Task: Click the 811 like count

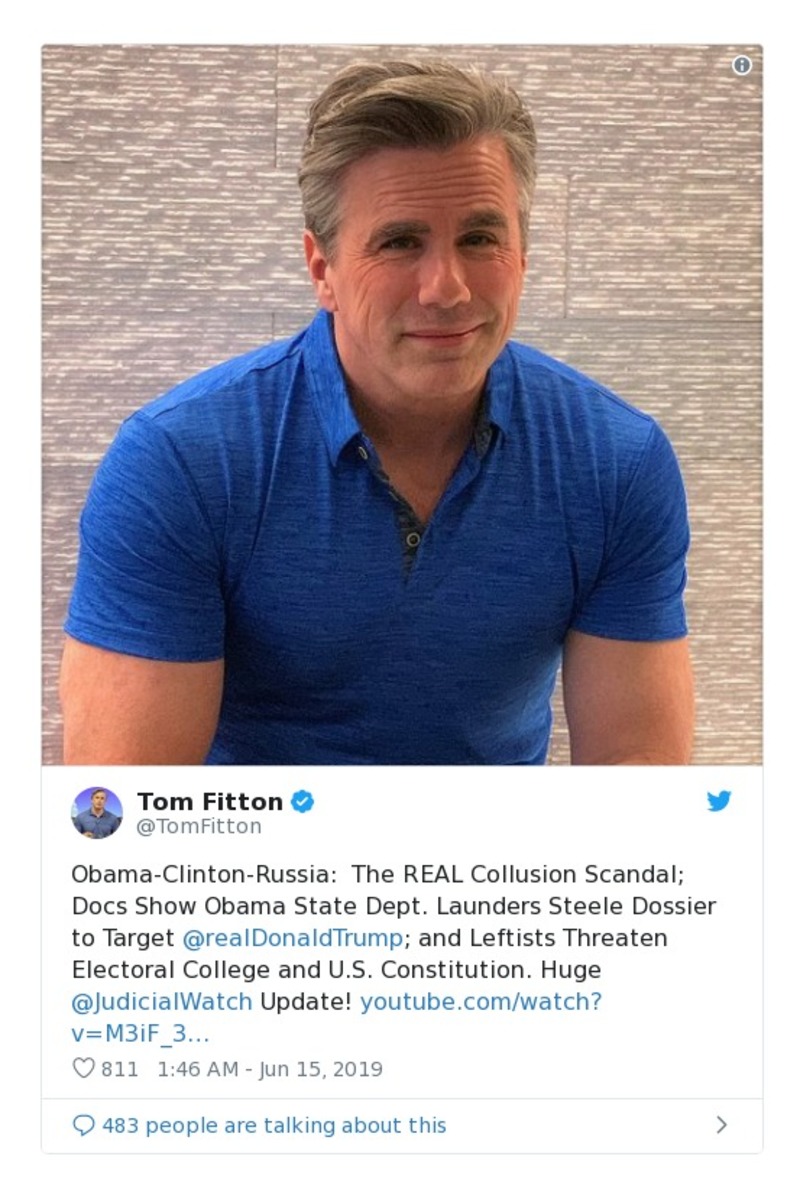Action: (120, 1068)
